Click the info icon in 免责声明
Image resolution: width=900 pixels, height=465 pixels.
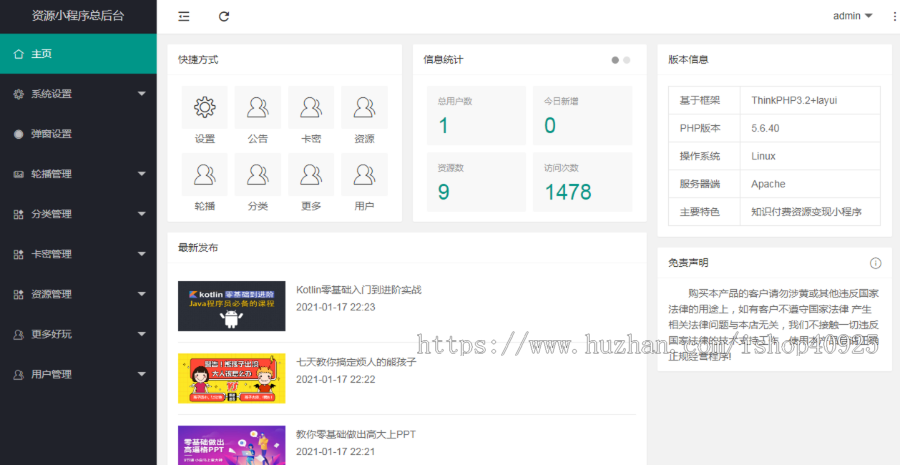(875, 263)
